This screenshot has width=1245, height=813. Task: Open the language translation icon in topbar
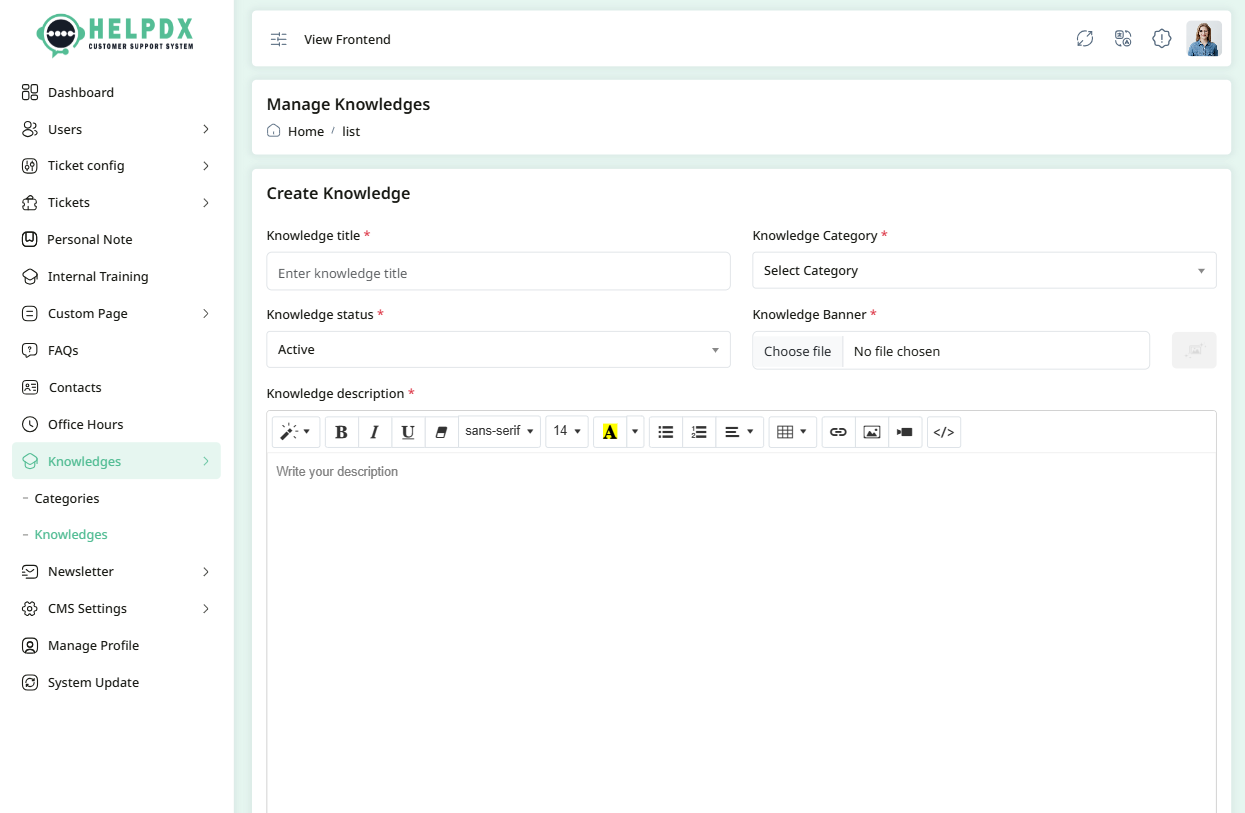pos(1122,38)
